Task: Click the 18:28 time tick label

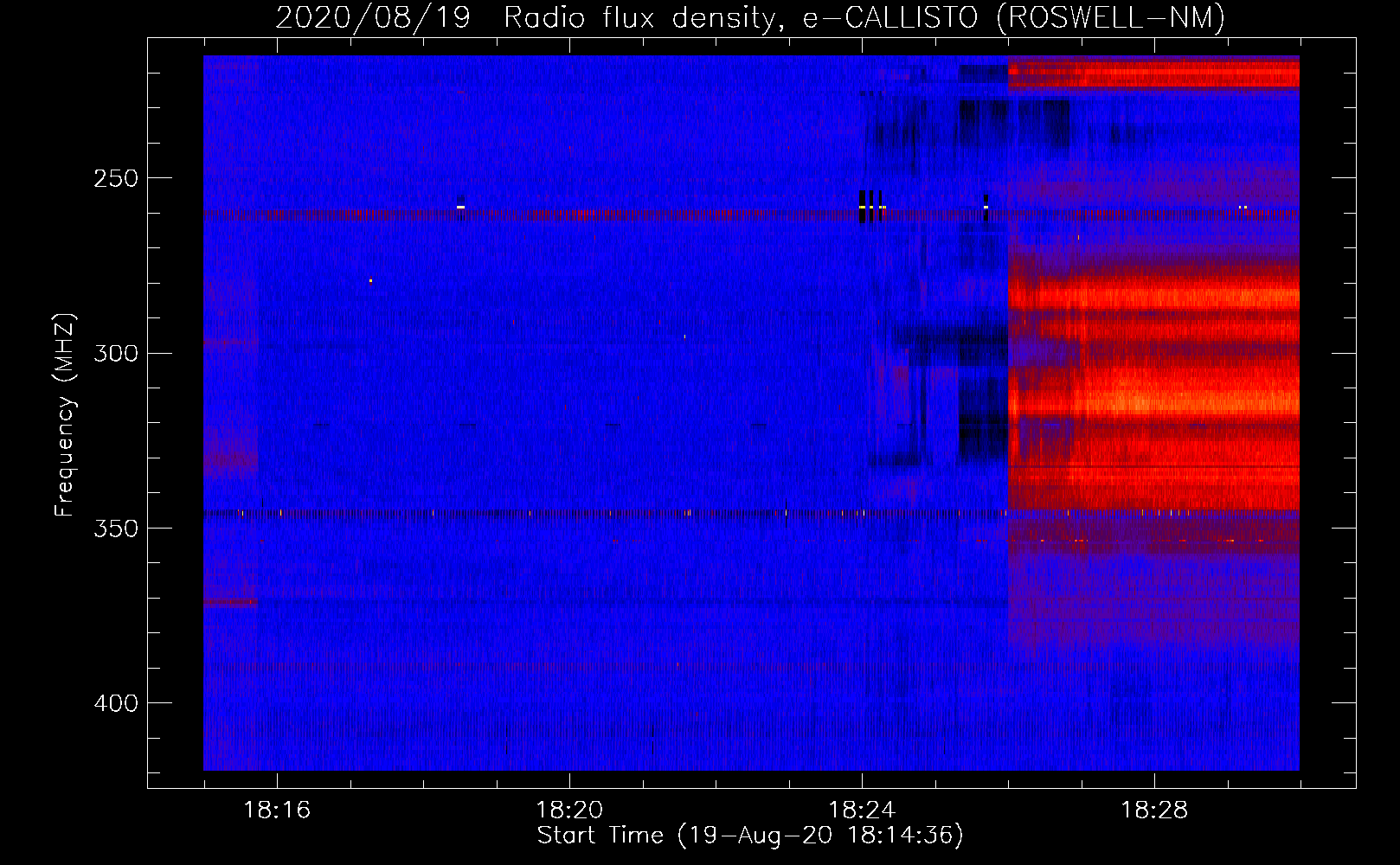Action: 1154,811
